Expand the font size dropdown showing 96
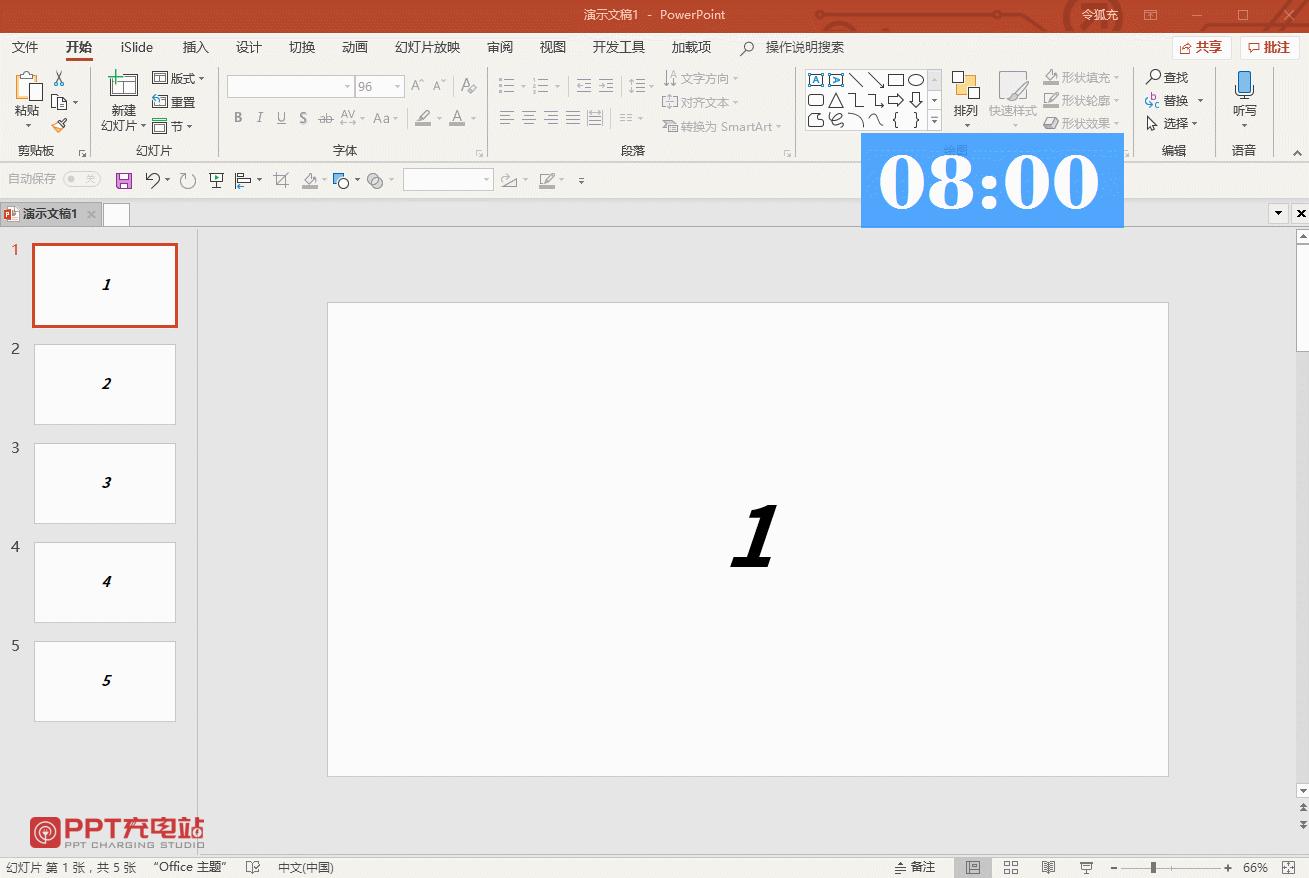 click(397, 87)
